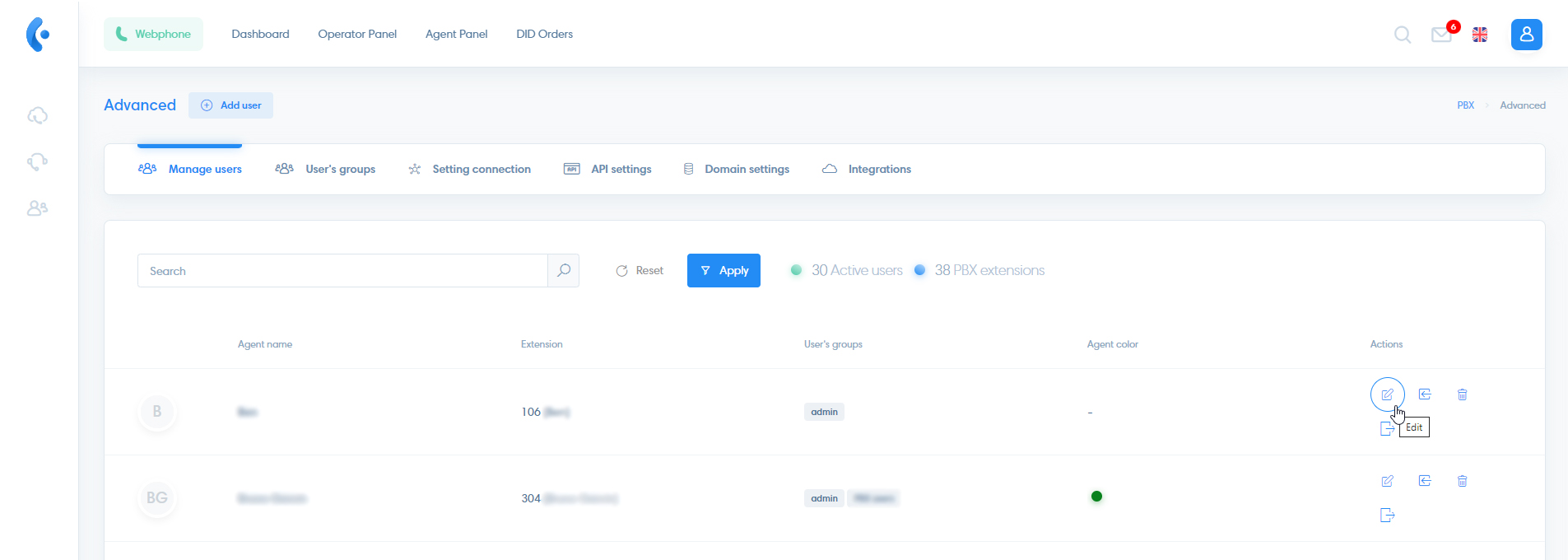Open the Operator Panel menu item

click(x=357, y=34)
